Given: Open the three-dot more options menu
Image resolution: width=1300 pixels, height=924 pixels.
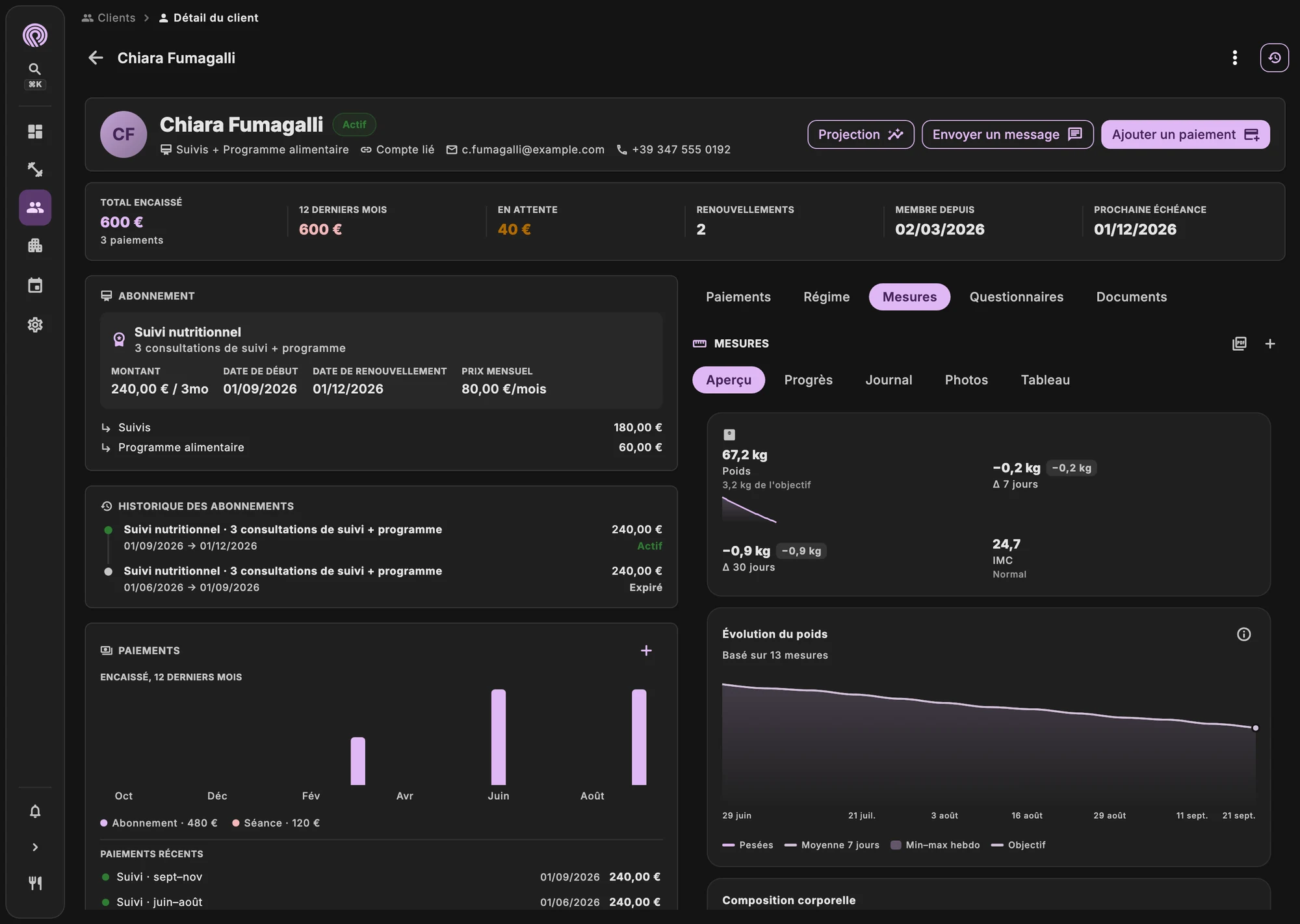Looking at the screenshot, I should click(1235, 58).
